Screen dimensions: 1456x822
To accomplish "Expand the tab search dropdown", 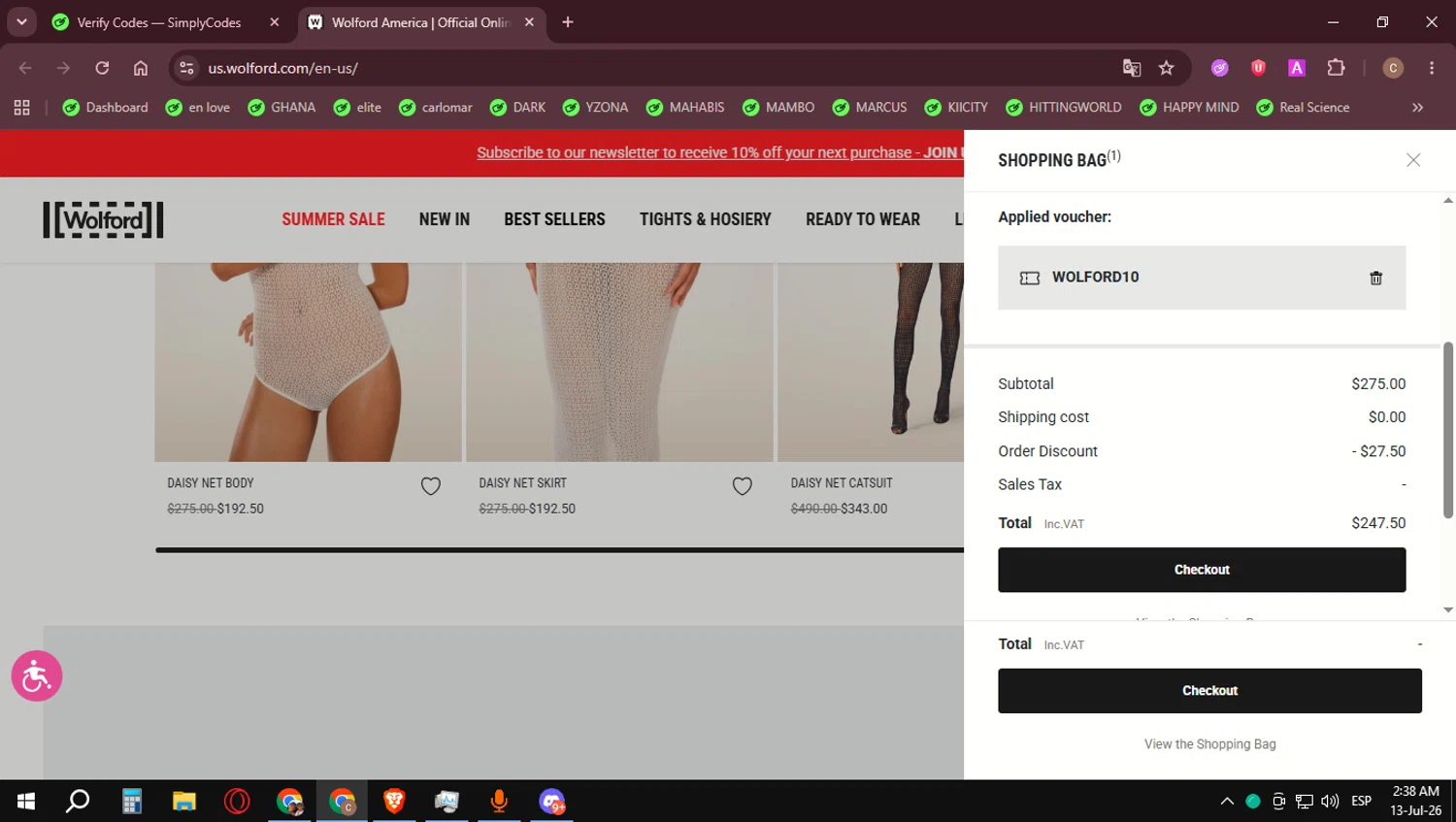I will pyautogui.click(x=21, y=22).
